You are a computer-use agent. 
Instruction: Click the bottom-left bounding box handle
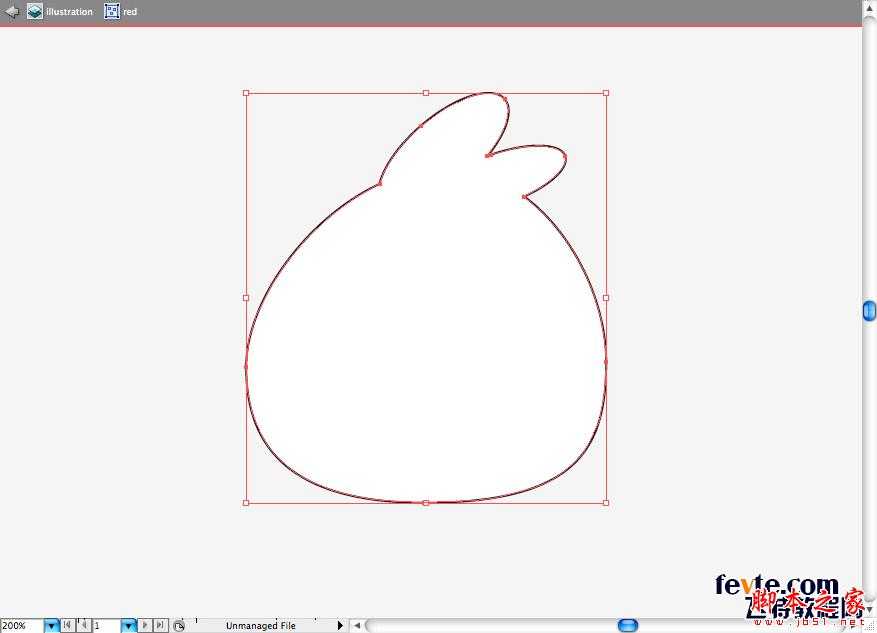coord(246,503)
